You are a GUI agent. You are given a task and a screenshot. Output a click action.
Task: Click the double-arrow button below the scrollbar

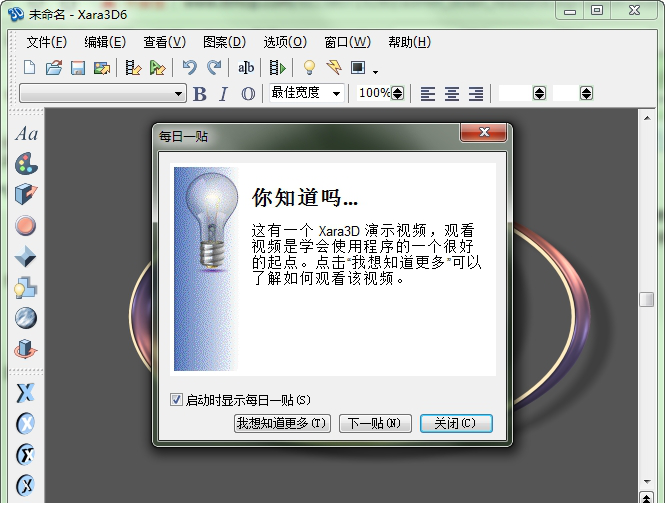point(646,498)
